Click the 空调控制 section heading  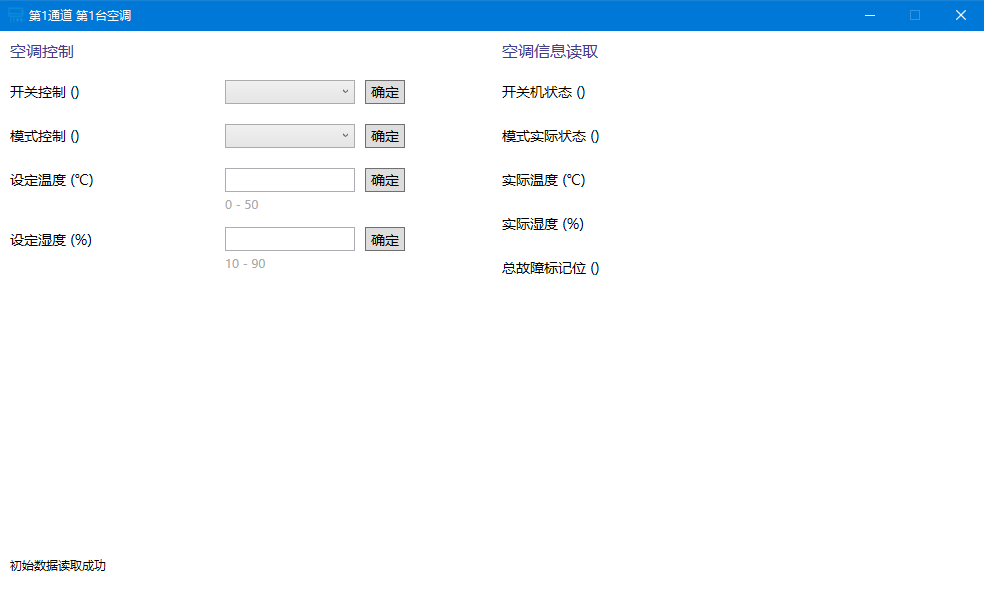(x=41, y=52)
